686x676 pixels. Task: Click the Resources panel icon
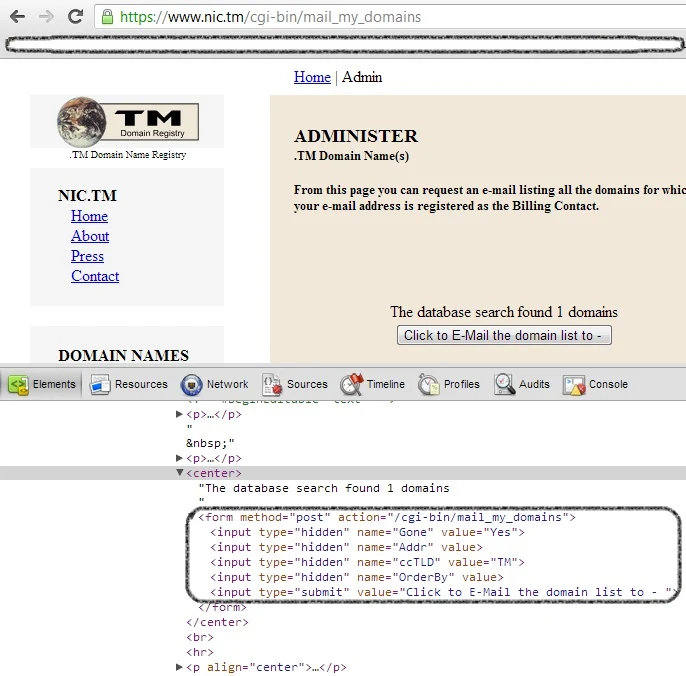click(100, 385)
